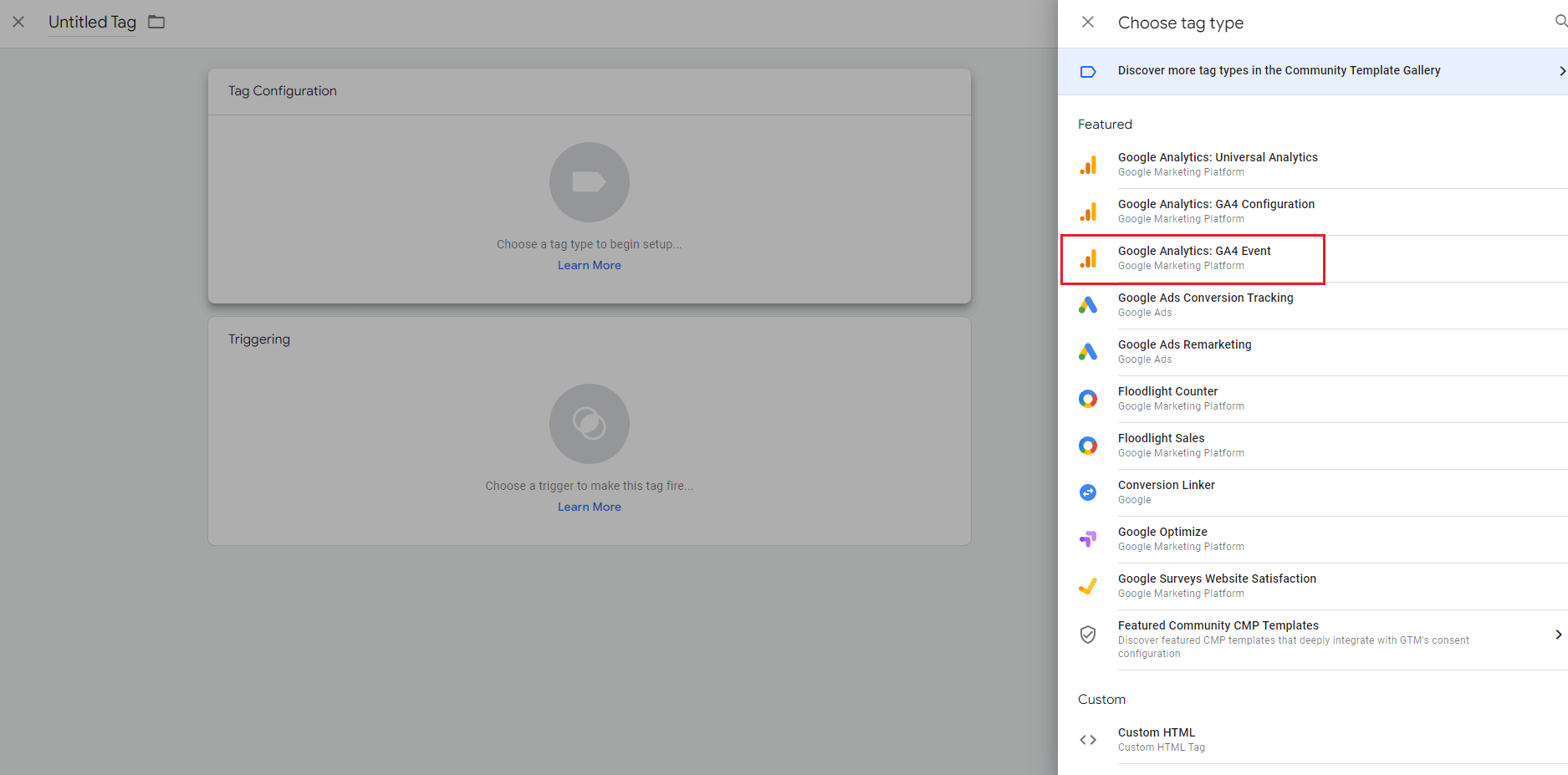Click the Google Surveys checkmark icon
The width and height of the screenshot is (1568, 775).
pos(1088,586)
